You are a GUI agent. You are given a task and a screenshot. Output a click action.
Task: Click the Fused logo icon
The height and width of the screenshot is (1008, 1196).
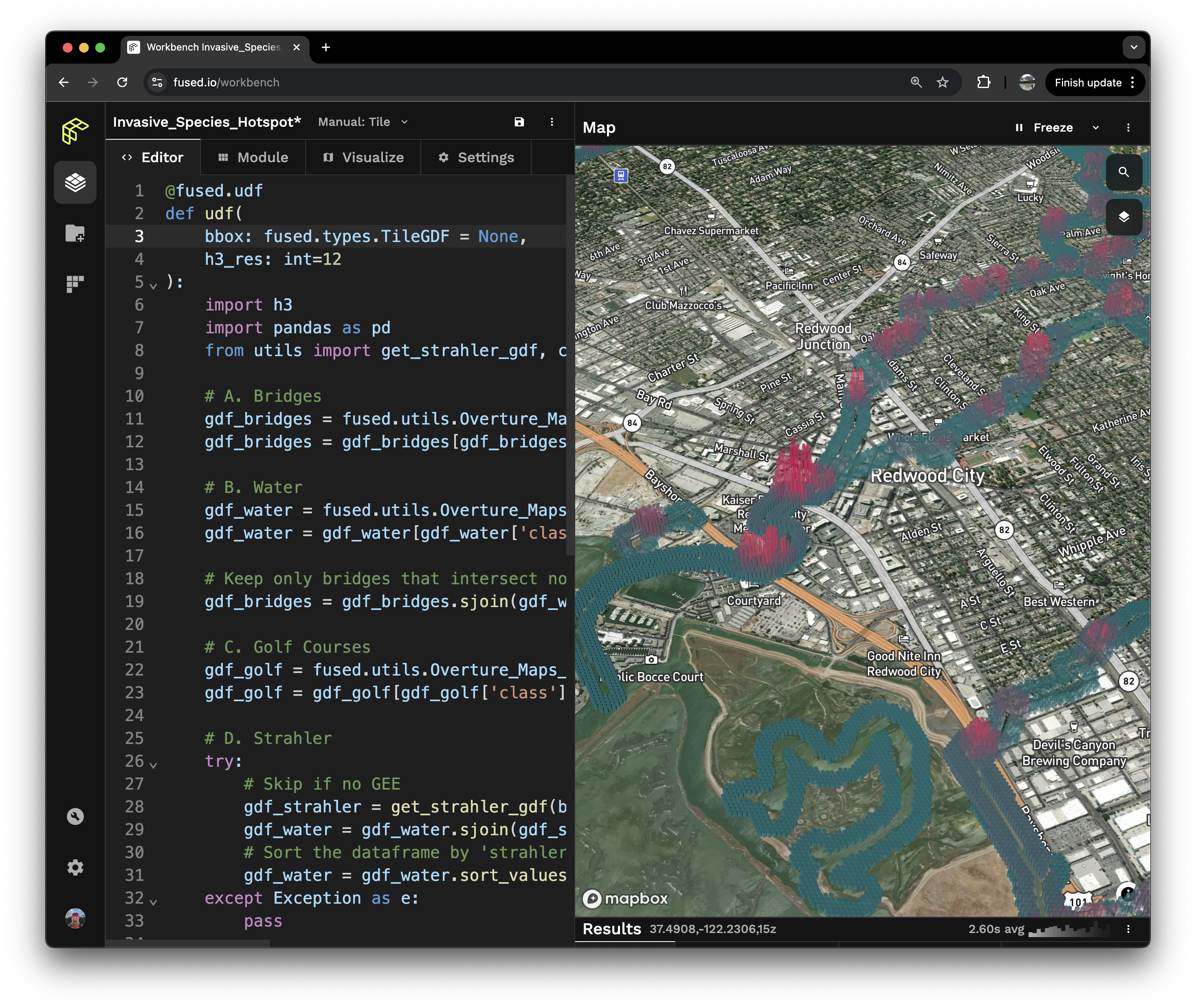click(x=75, y=131)
